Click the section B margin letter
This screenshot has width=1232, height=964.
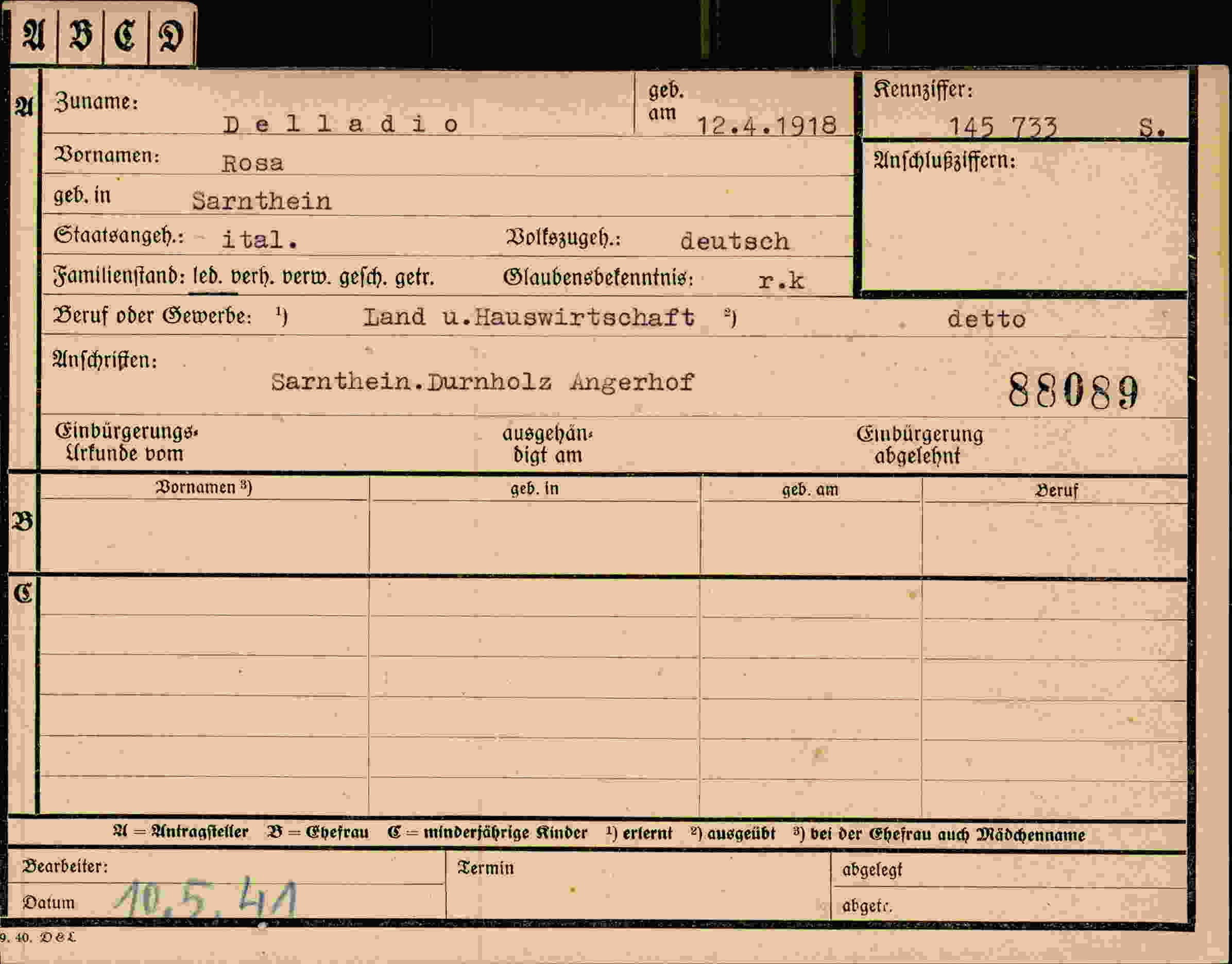(23, 522)
